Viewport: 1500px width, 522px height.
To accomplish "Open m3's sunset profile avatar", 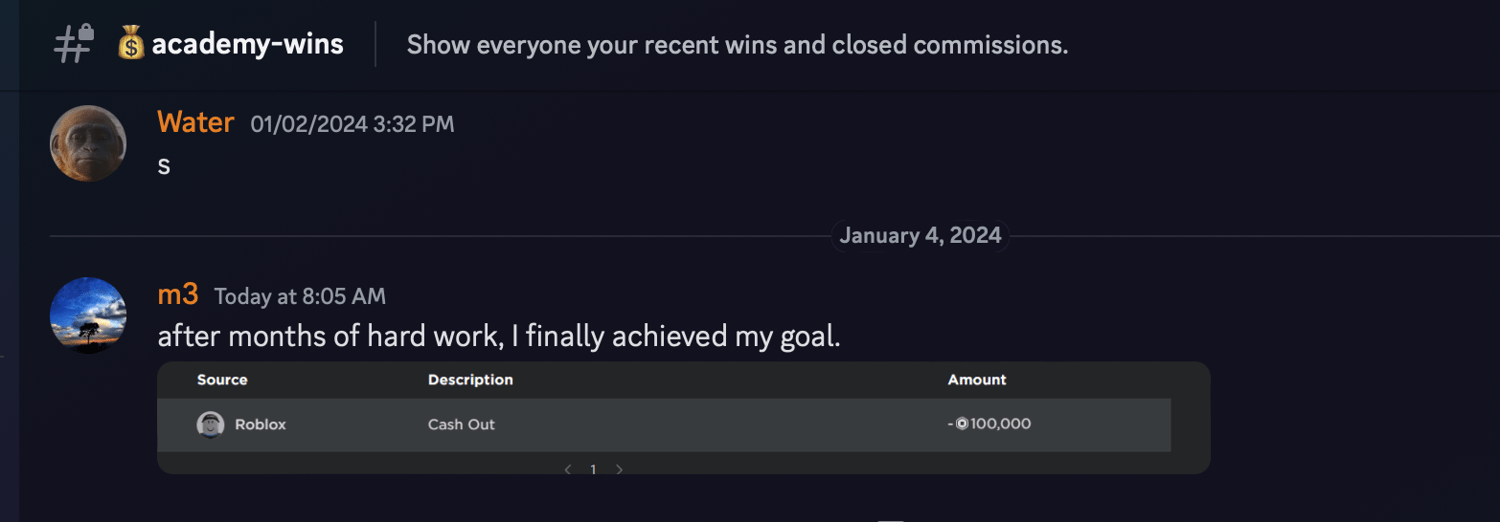I will [88, 315].
